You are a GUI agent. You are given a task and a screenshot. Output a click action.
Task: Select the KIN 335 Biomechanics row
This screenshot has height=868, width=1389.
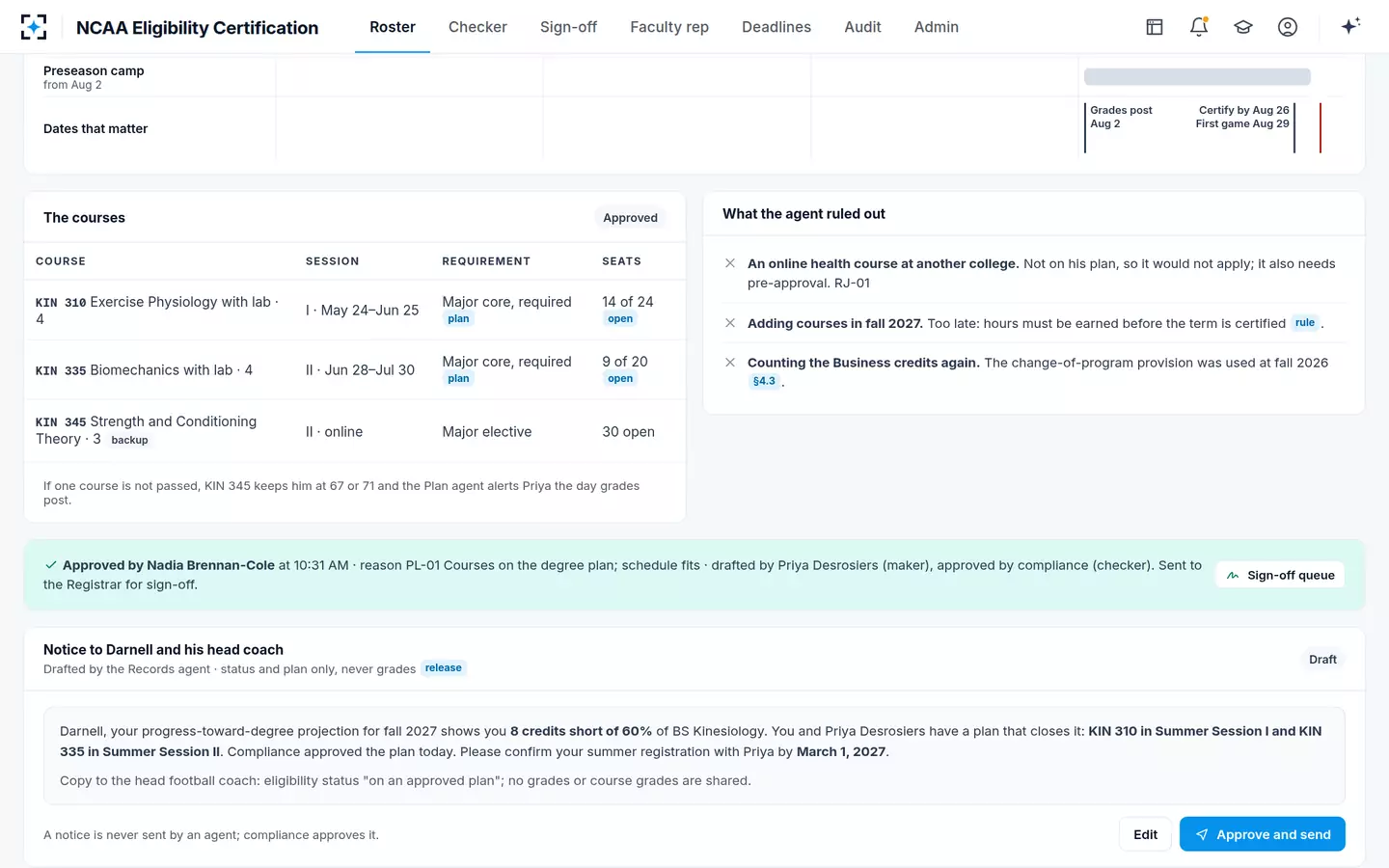[x=355, y=370]
